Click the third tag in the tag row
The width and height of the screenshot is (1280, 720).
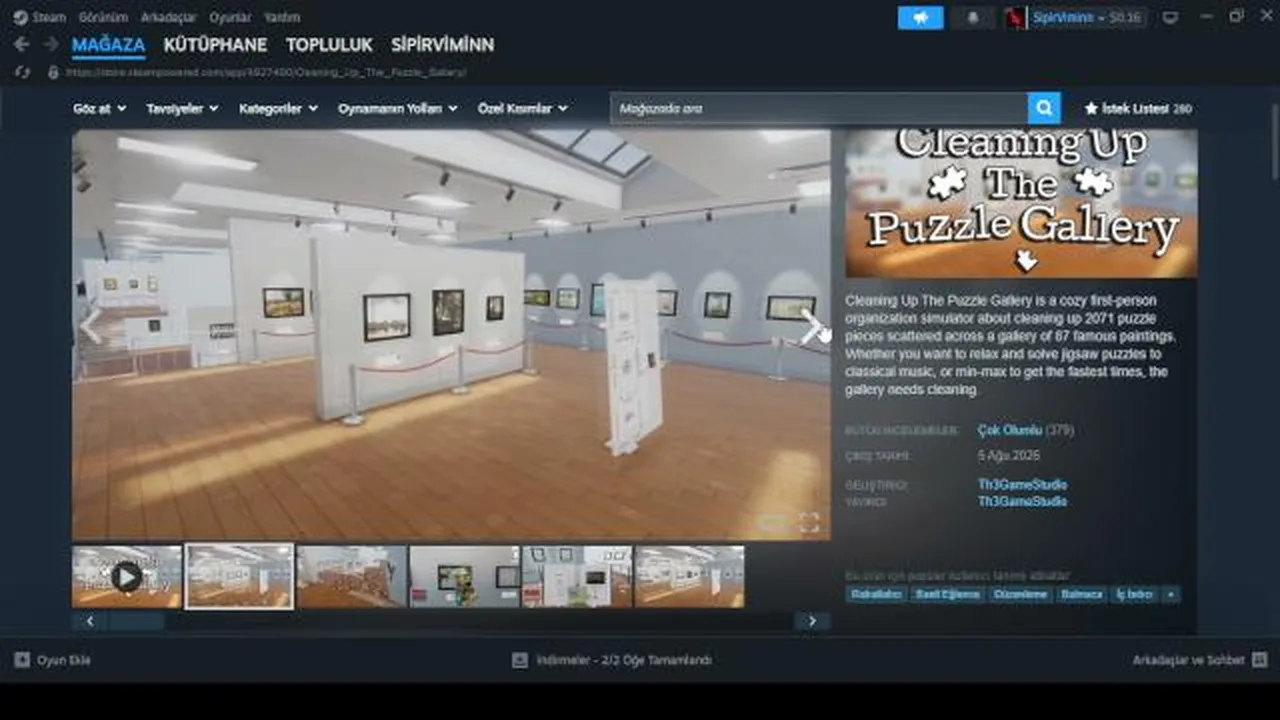pos(1020,594)
